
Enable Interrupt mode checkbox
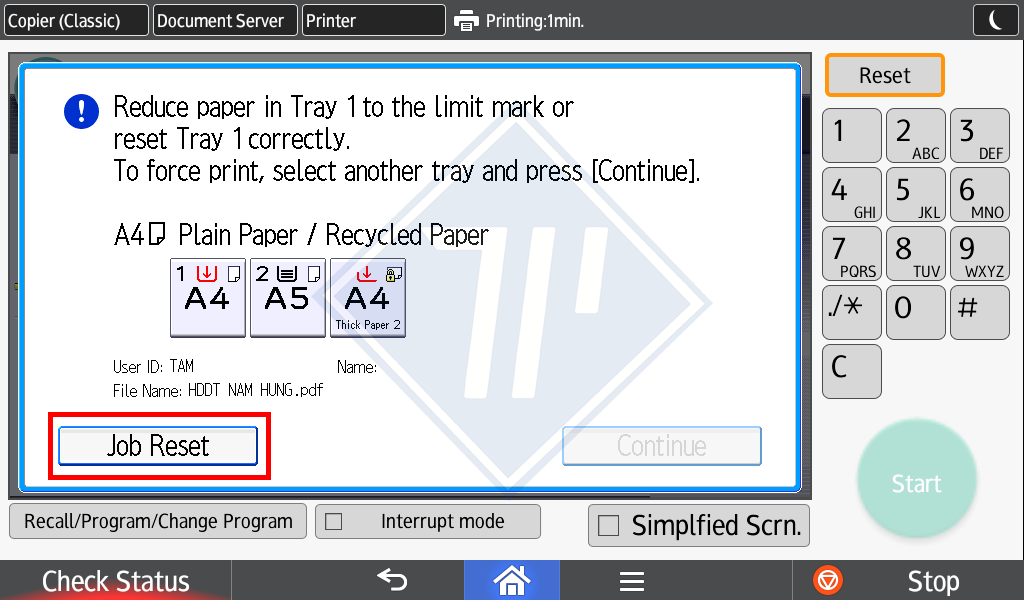[335, 521]
